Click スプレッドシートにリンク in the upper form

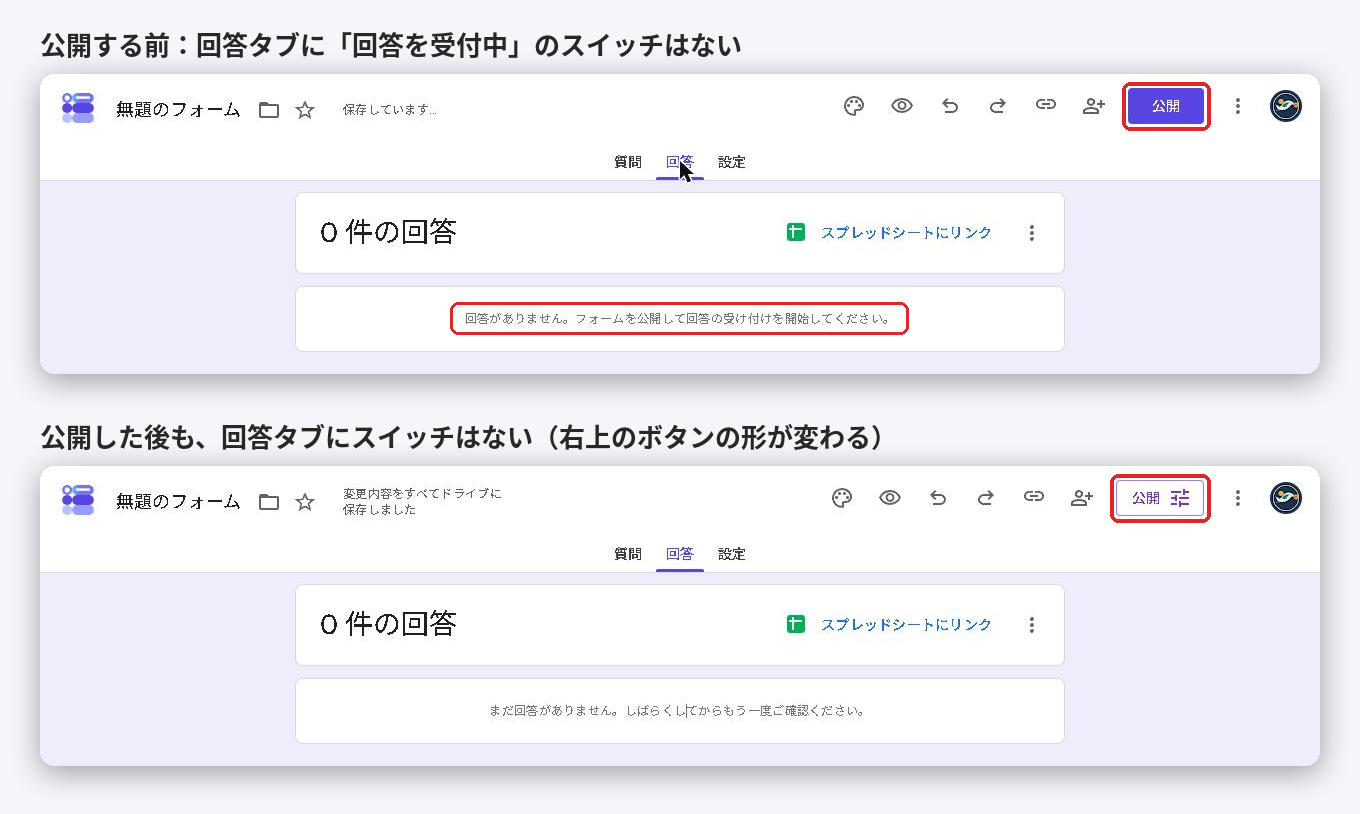(x=906, y=233)
